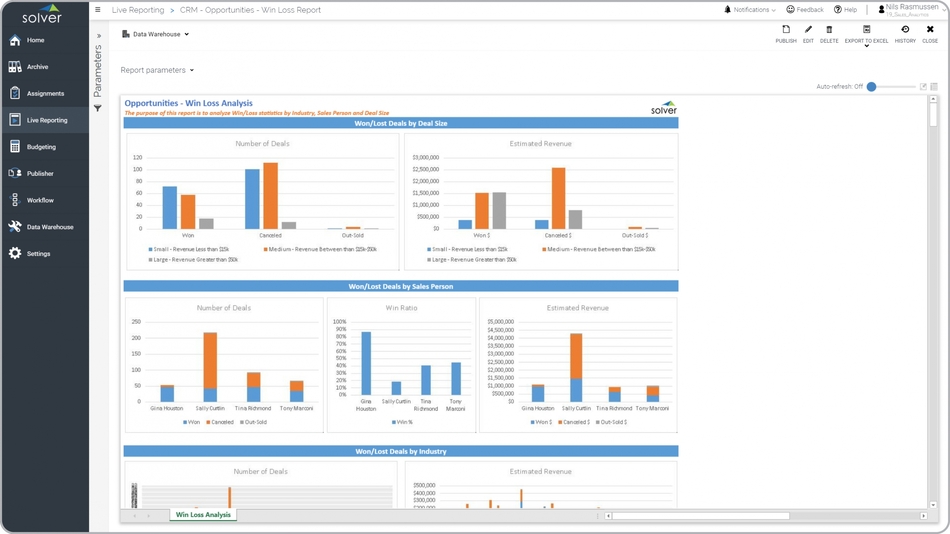Expand the Parameters panel with double chevron
The image size is (950, 534).
[x=98, y=36]
